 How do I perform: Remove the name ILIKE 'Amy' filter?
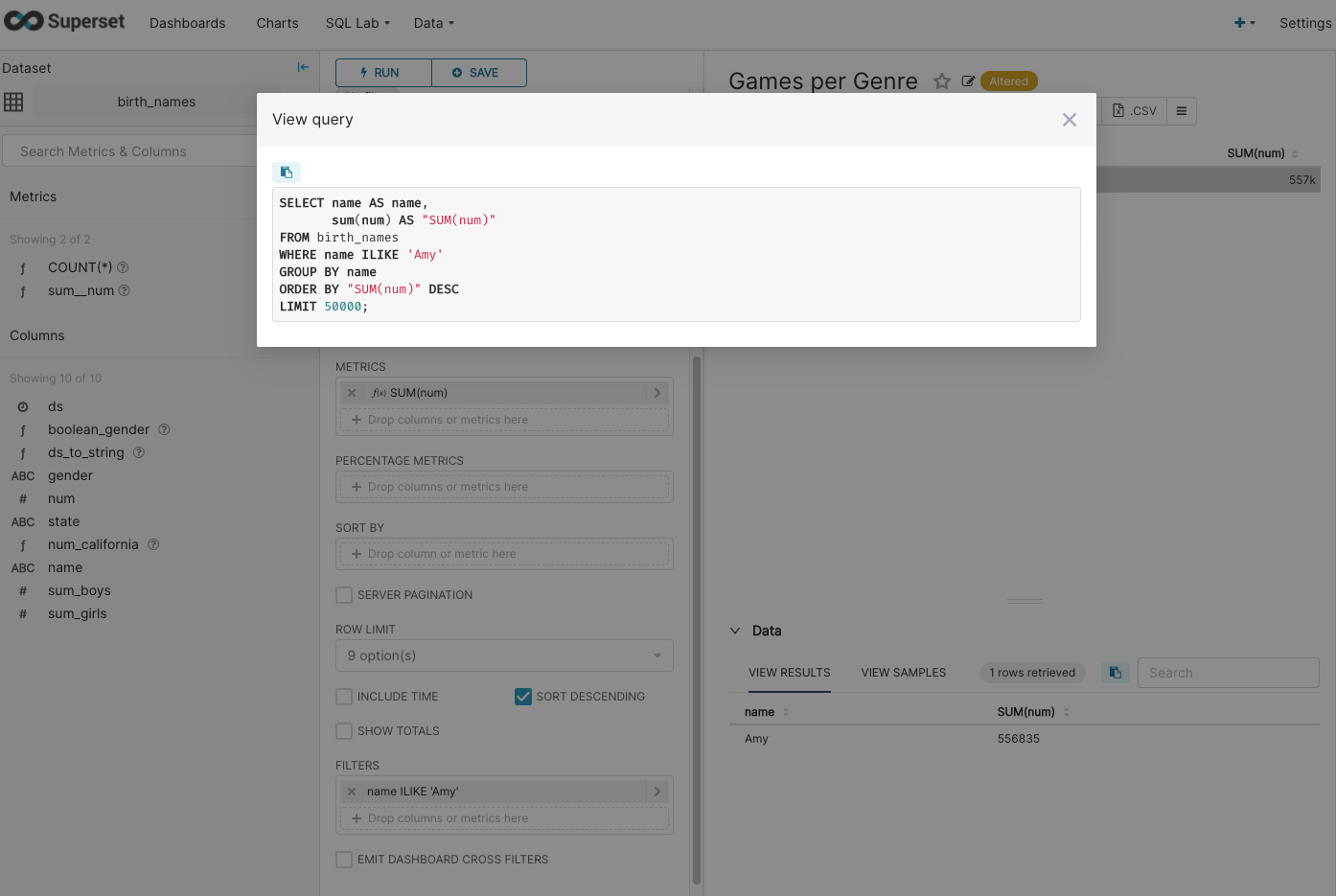(x=352, y=792)
